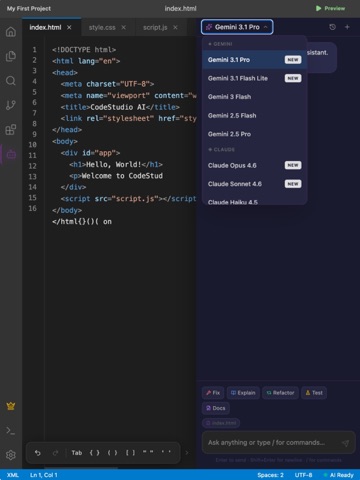Click the title CodeStudio AI code line

(120, 107)
